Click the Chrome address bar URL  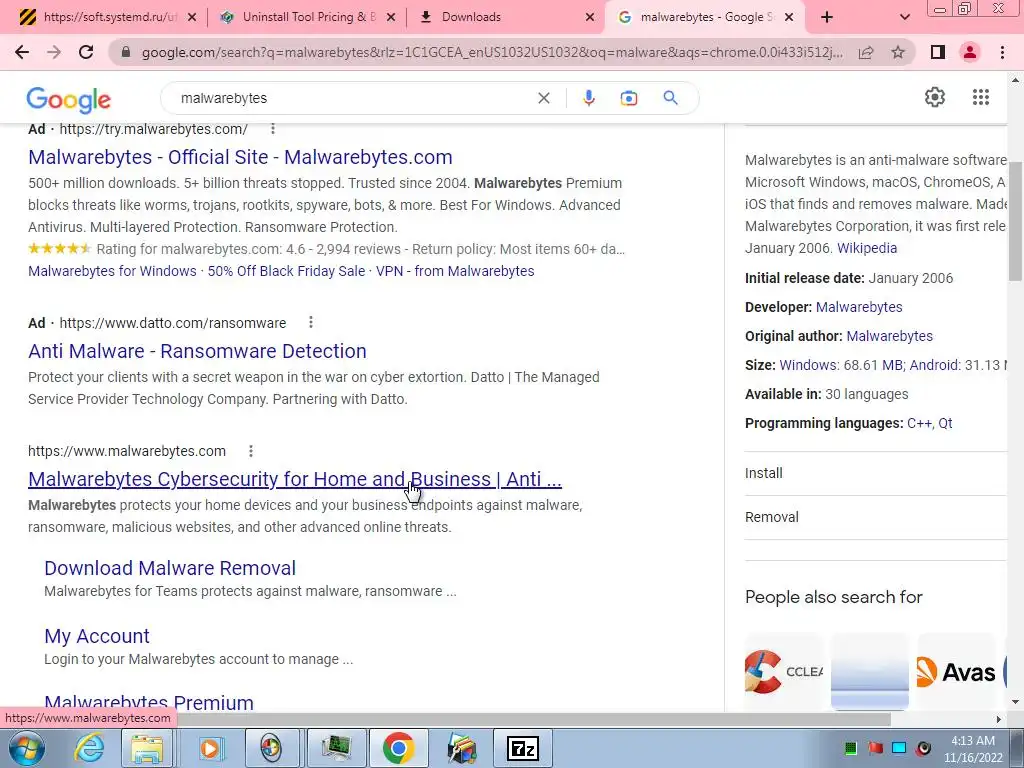click(492, 52)
